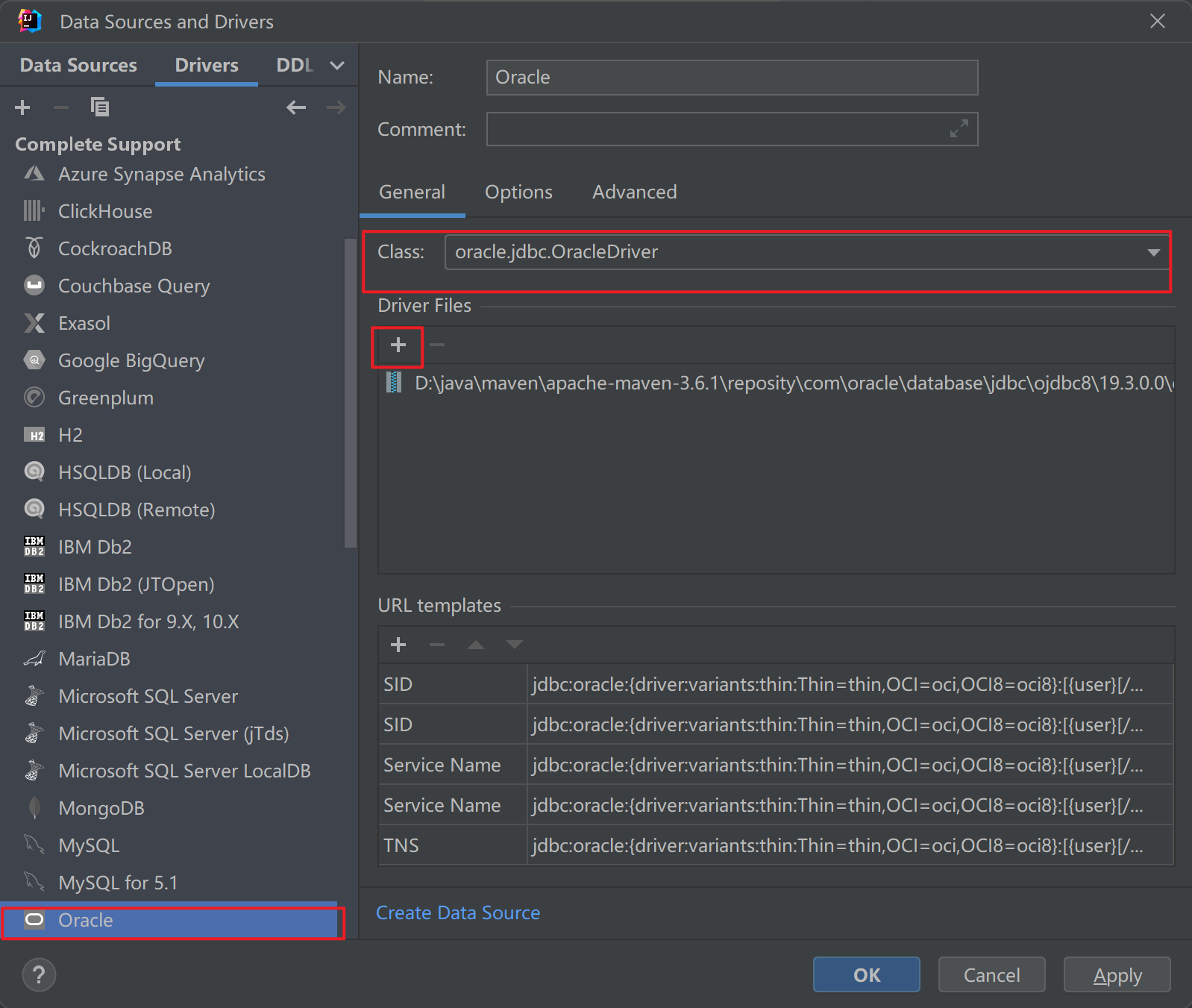Click the driver list scrollbar
Screen dimensions: 1192x1008
point(350,393)
